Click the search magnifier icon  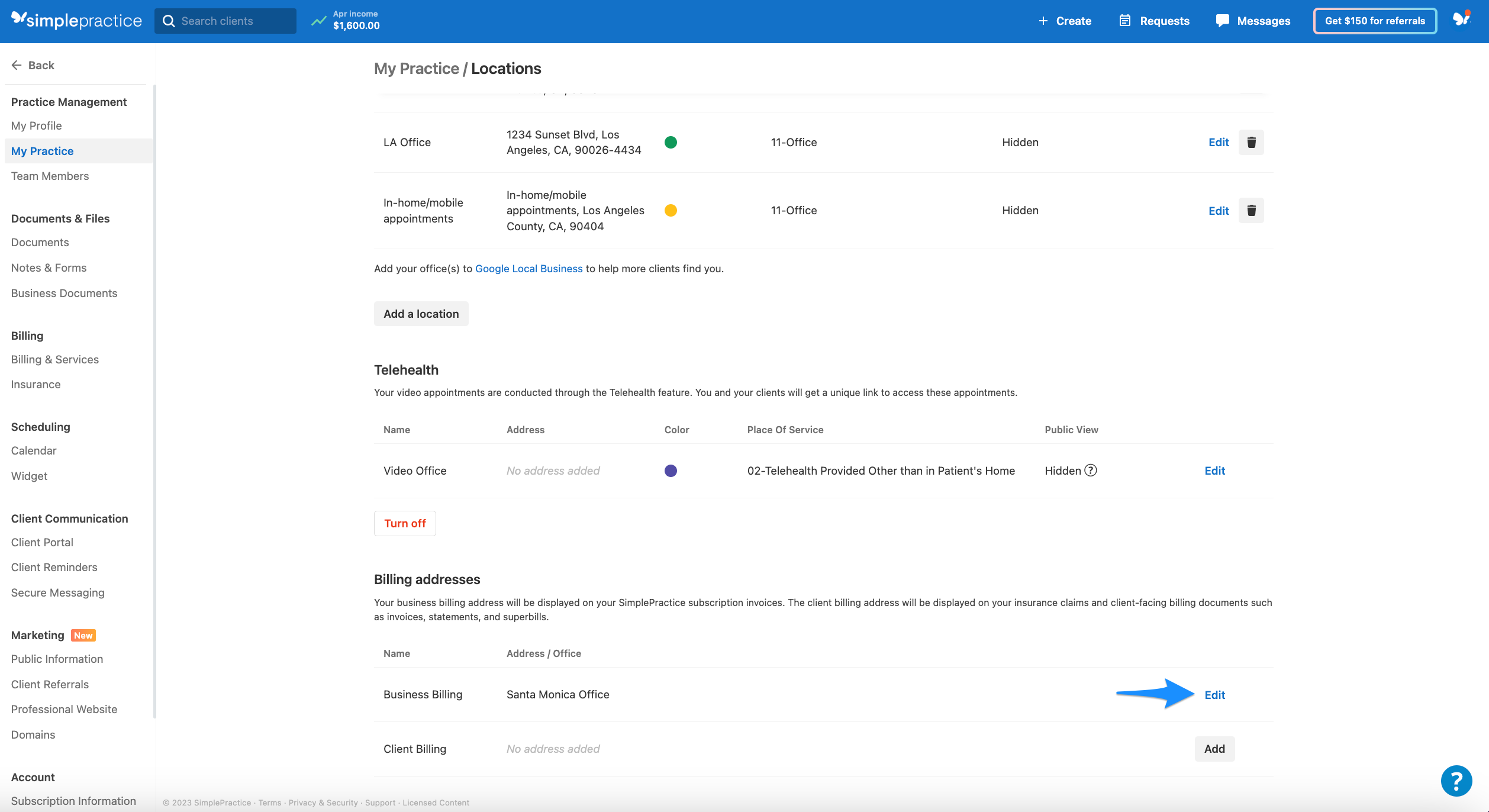click(169, 21)
